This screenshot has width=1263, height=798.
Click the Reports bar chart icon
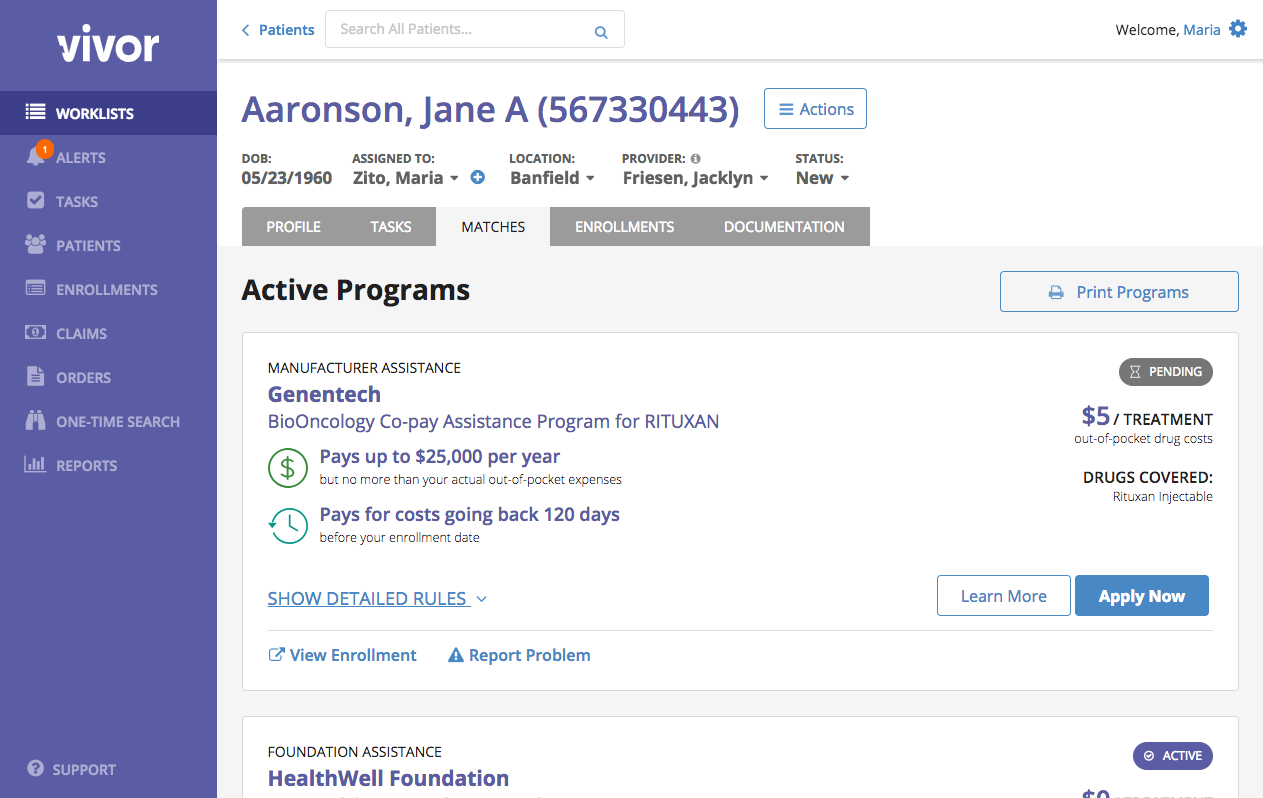click(x=35, y=464)
